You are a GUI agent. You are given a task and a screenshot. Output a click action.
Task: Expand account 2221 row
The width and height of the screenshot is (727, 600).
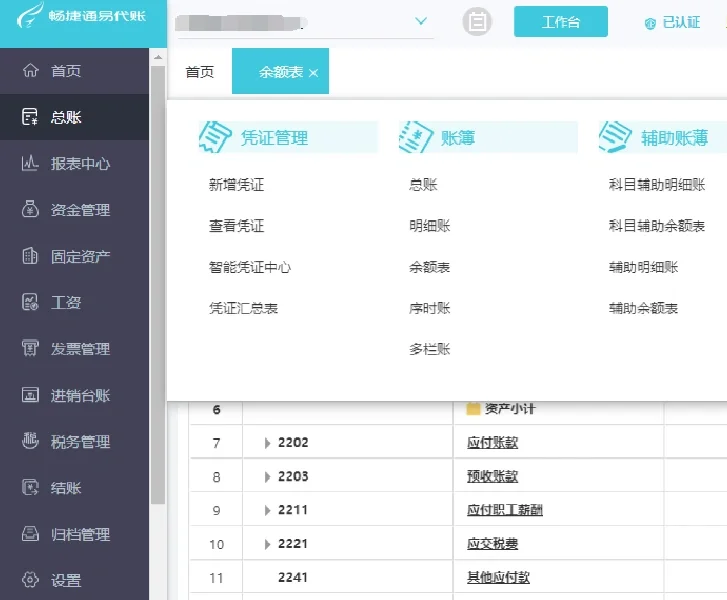267,544
